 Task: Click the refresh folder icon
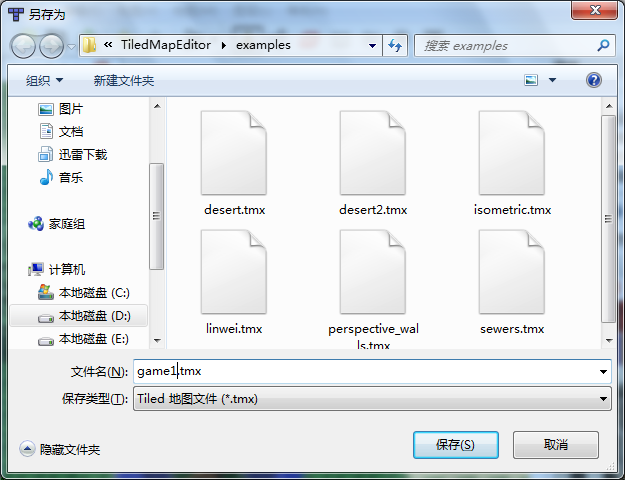[395, 45]
